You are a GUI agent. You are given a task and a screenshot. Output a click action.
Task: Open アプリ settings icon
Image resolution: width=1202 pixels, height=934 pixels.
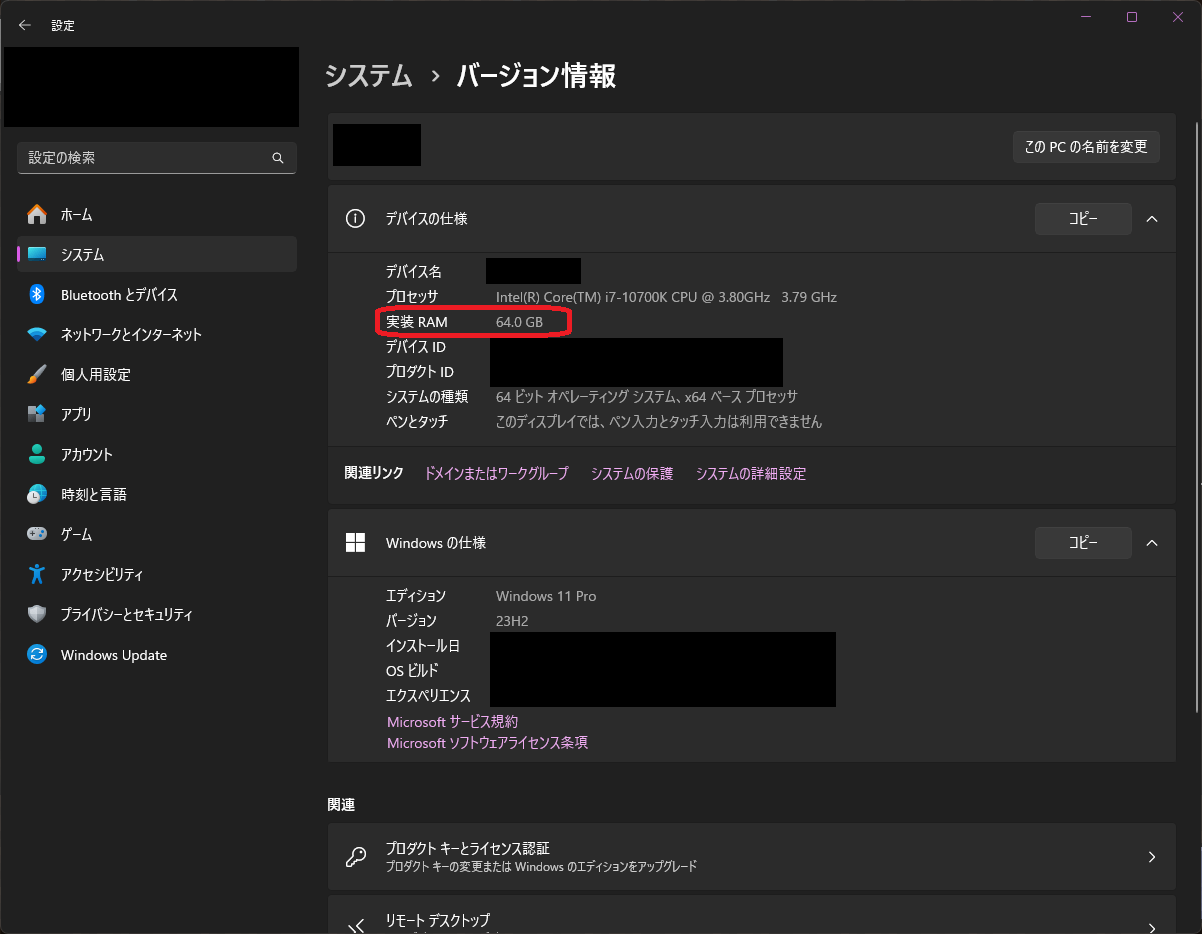pos(37,414)
